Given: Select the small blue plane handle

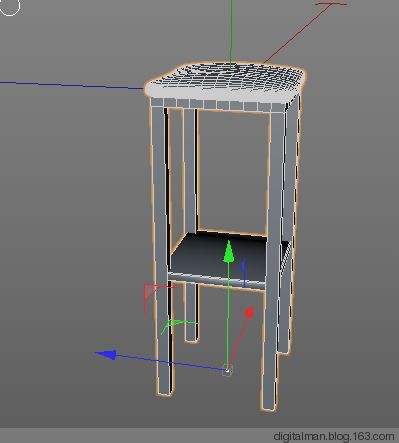Looking at the screenshot, I should [x=244, y=272].
